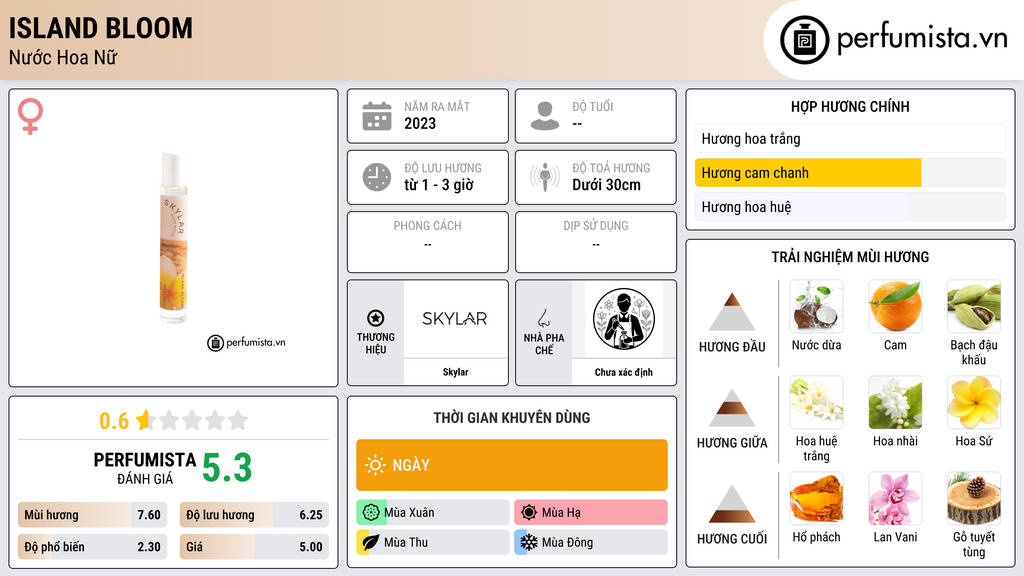Viewport: 1024px width, 576px height.
Task: Click the THỜI GIAN KHUYÊN DÙNG heading
Action: pos(512,418)
